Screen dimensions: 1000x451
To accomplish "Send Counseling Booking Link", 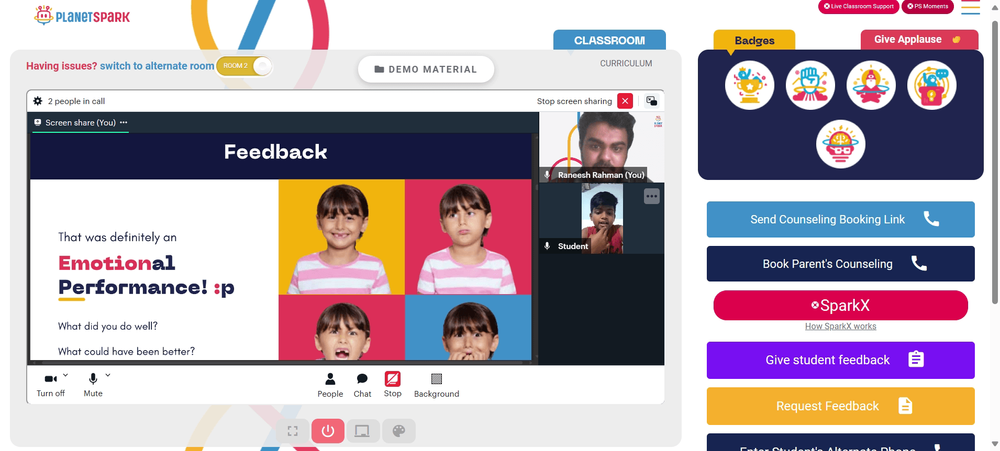I will 841,219.
